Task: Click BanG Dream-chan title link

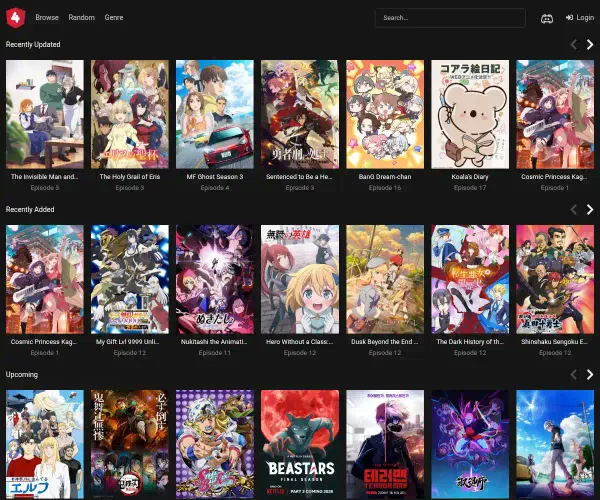Action: pyautogui.click(x=385, y=177)
